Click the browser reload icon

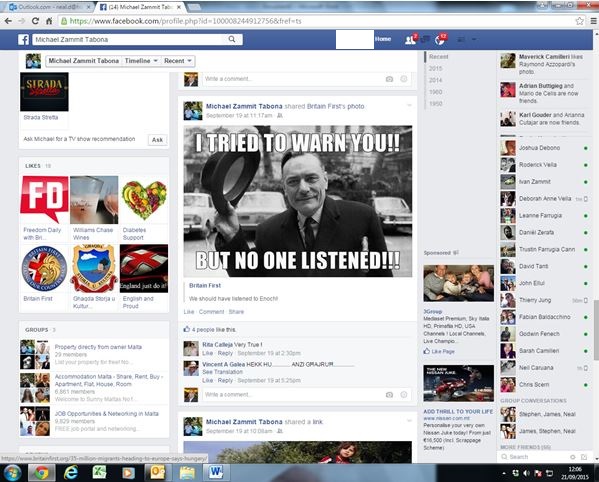pyautogui.click(x=35, y=21)
